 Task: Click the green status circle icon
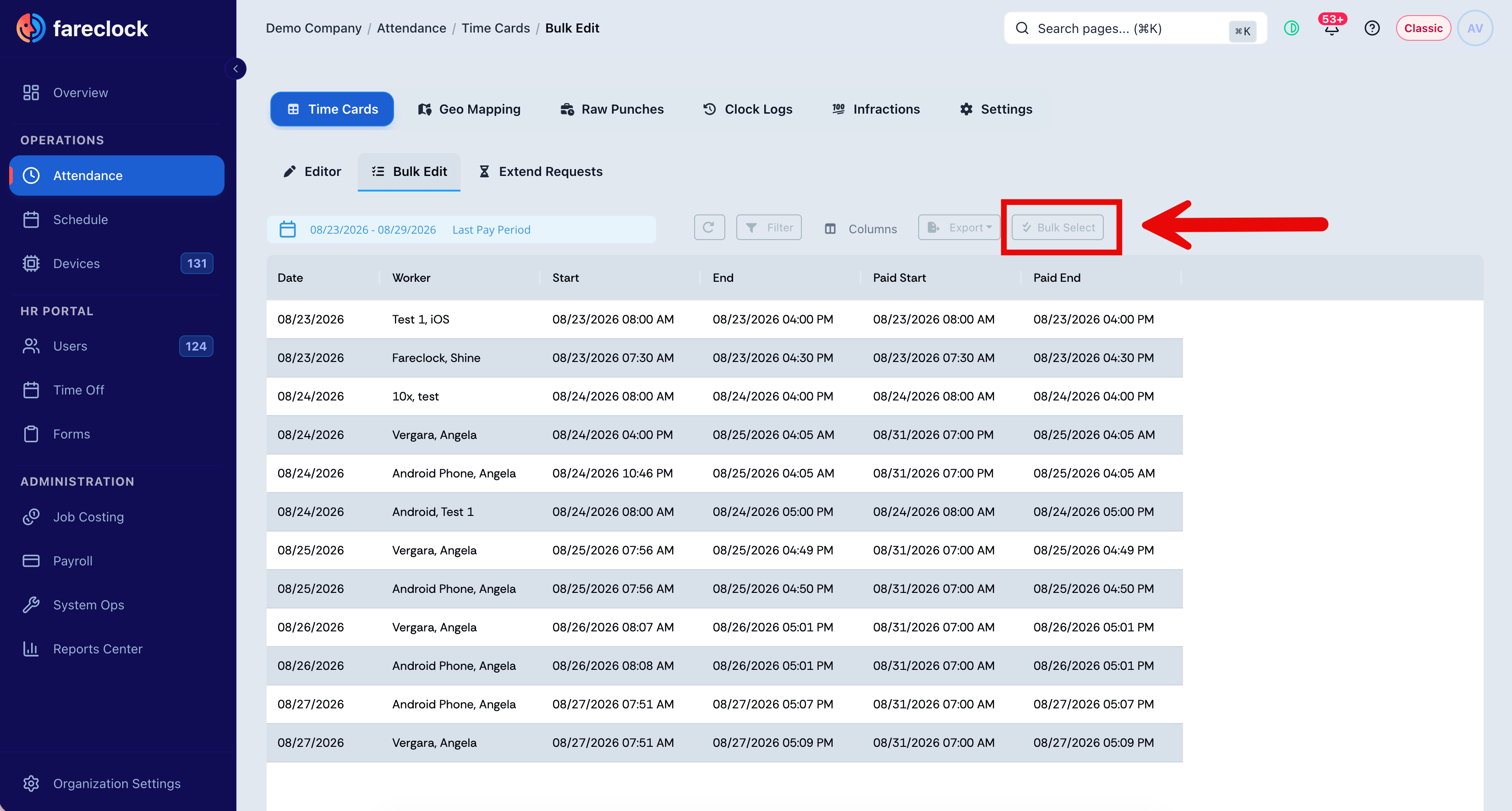tap(1291, 28)
